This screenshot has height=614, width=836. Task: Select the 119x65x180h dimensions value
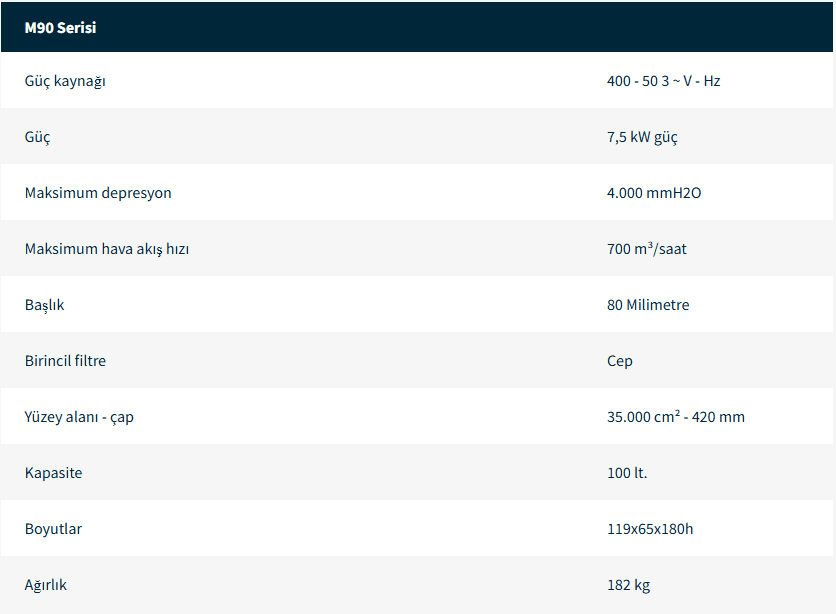[649, 529]
